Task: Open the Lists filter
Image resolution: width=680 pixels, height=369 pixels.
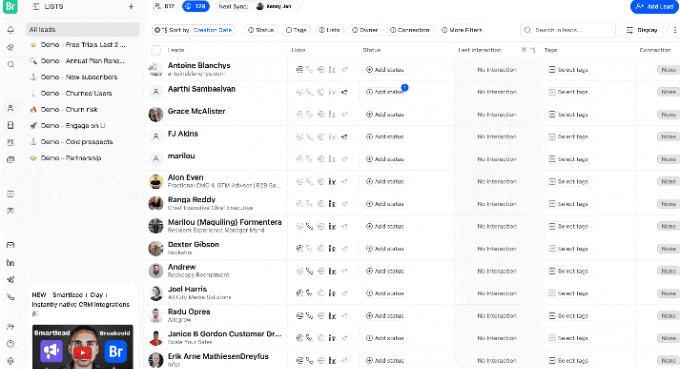Action: (x=329, y=30)
